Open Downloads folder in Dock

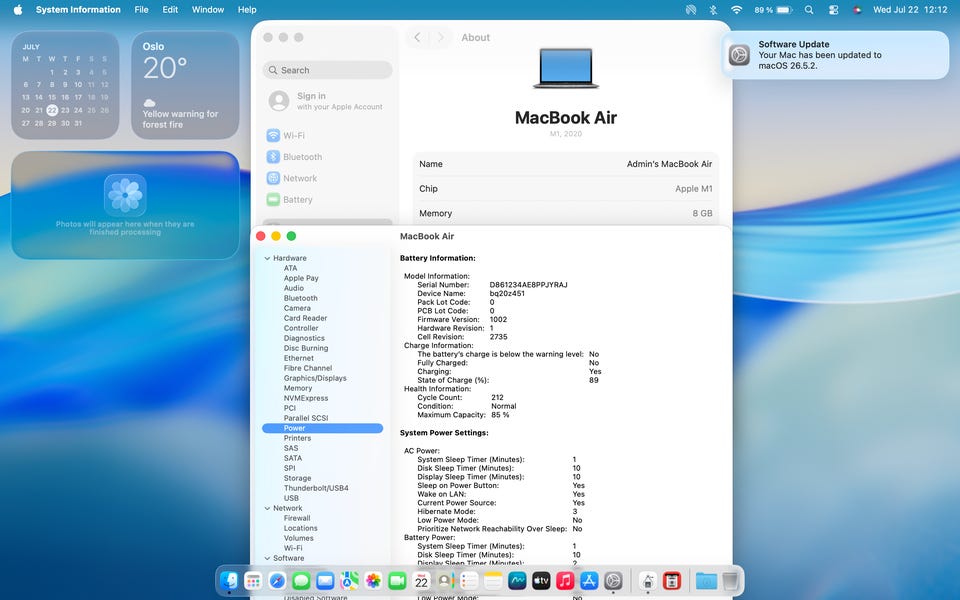tap(706, 580)
